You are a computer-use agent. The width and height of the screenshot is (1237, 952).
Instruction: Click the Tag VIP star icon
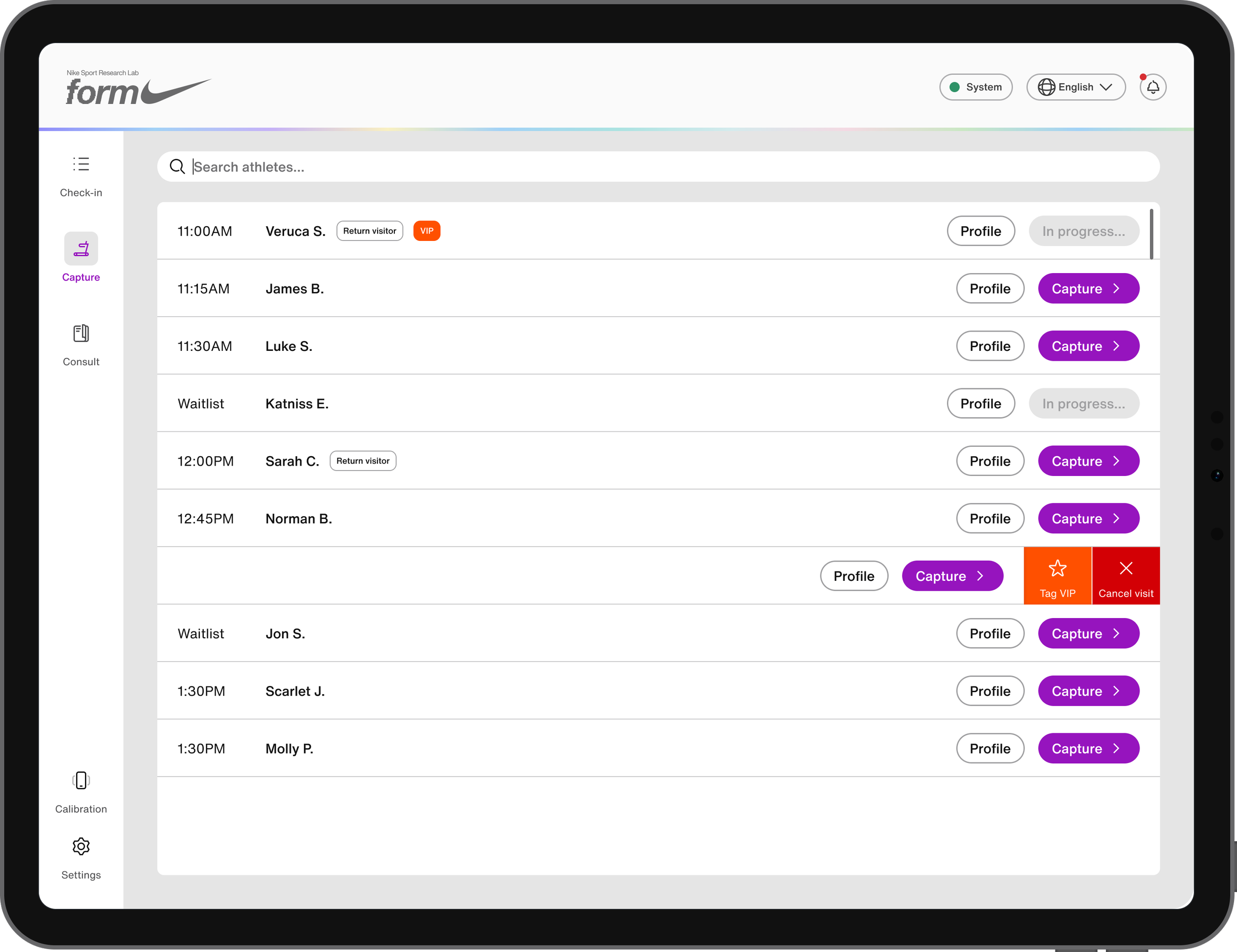pyautogui.click(x=1057, y=568)
